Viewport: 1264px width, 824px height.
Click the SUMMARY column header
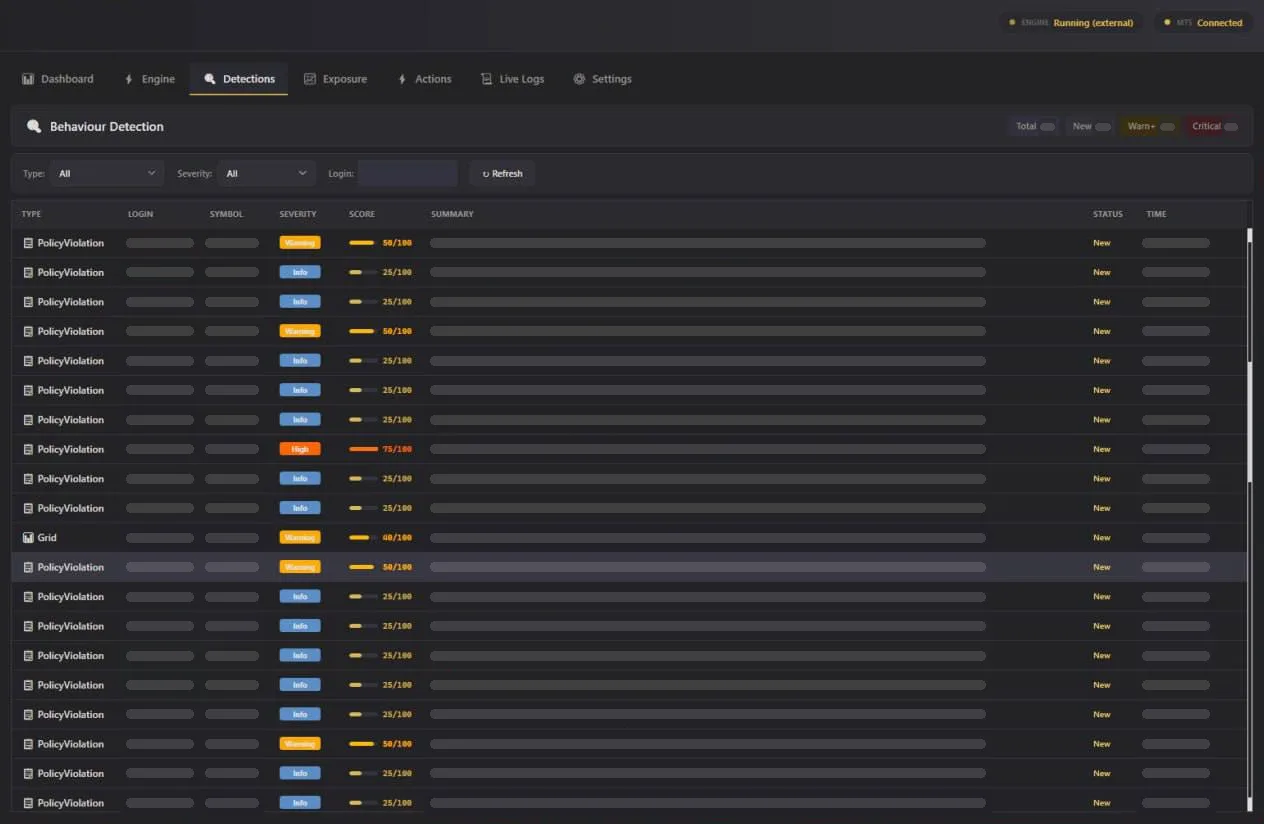click(452, 214)
